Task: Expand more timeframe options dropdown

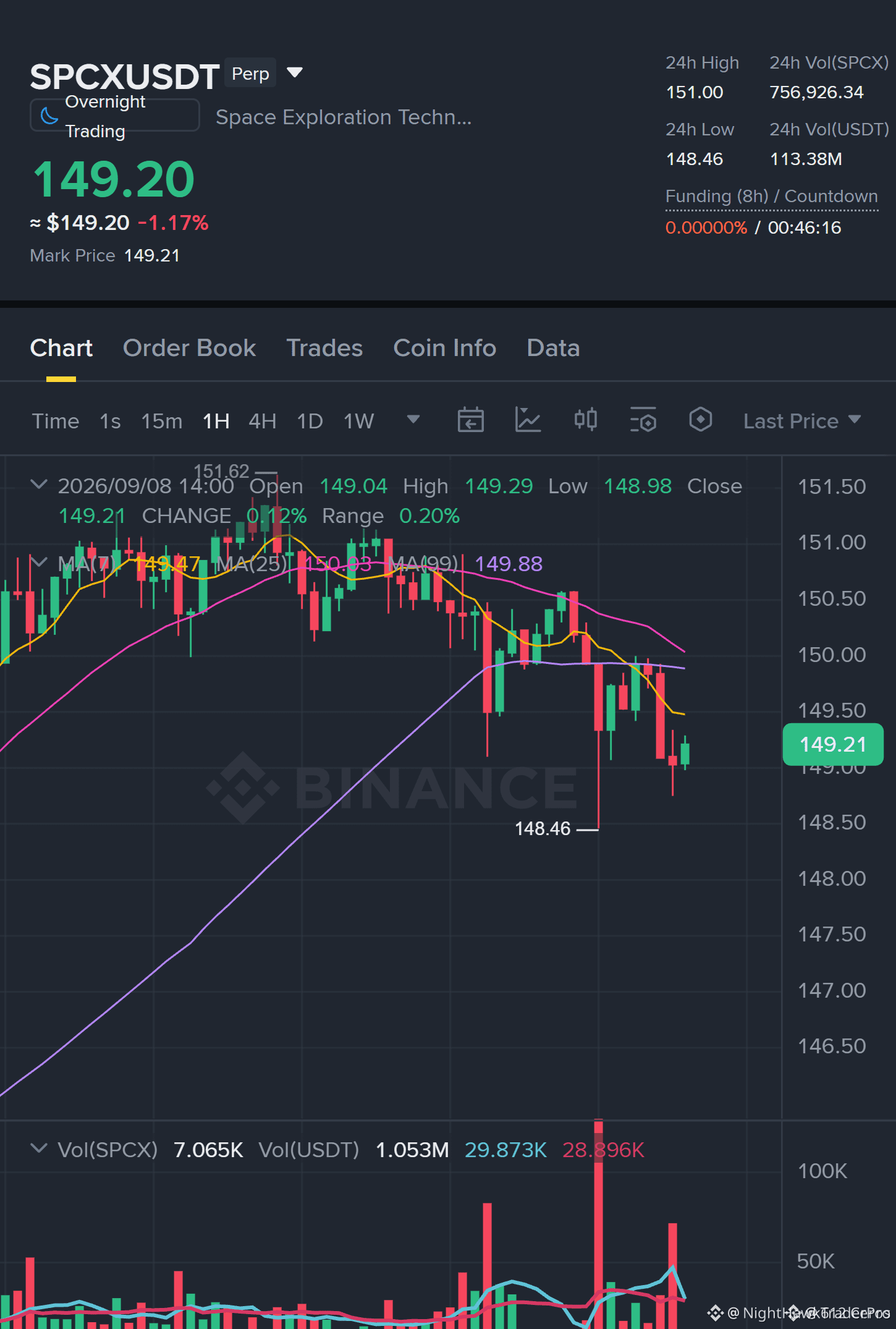Action: click(x=413, y=420)
